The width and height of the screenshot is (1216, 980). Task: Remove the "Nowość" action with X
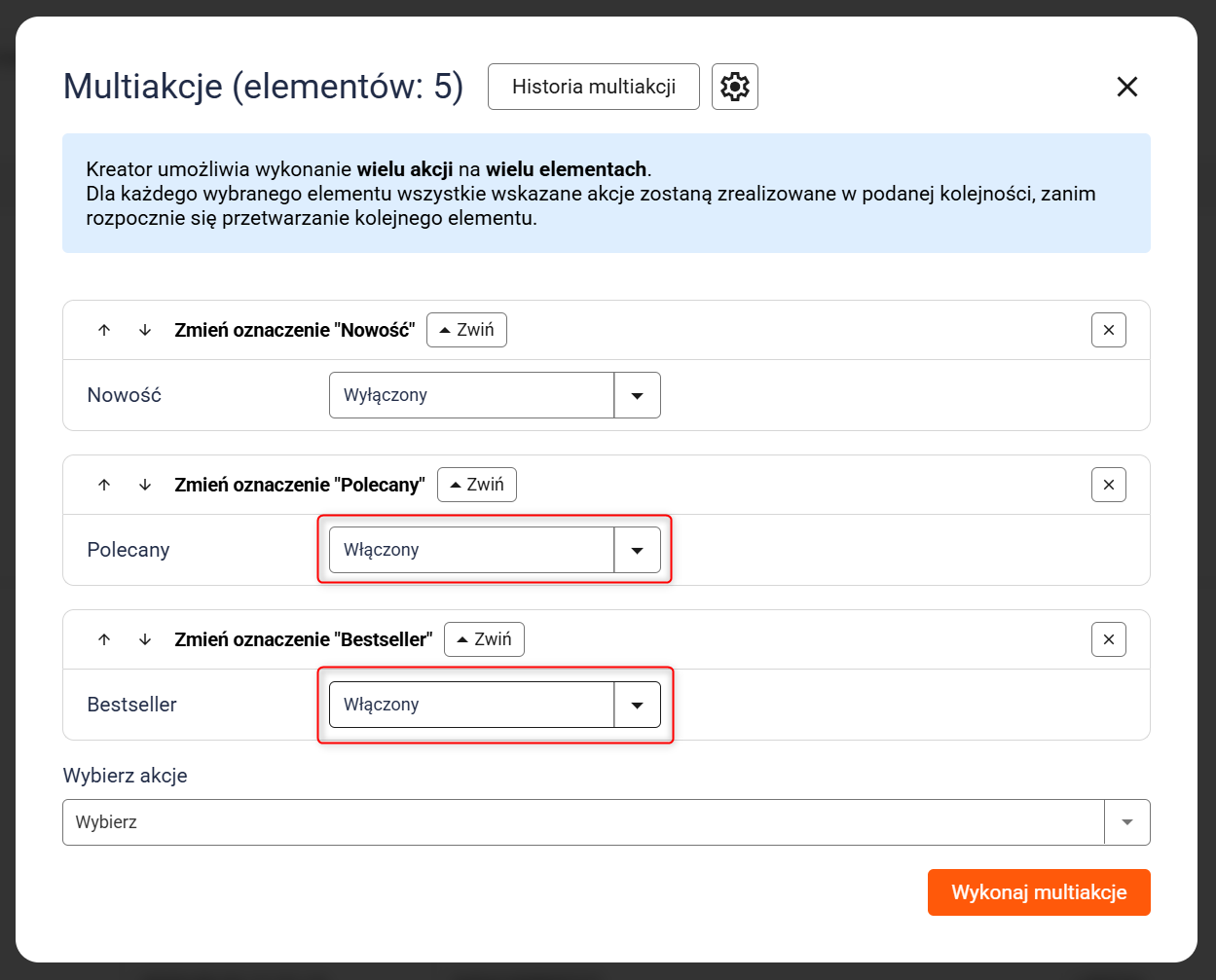[1108, 330]
